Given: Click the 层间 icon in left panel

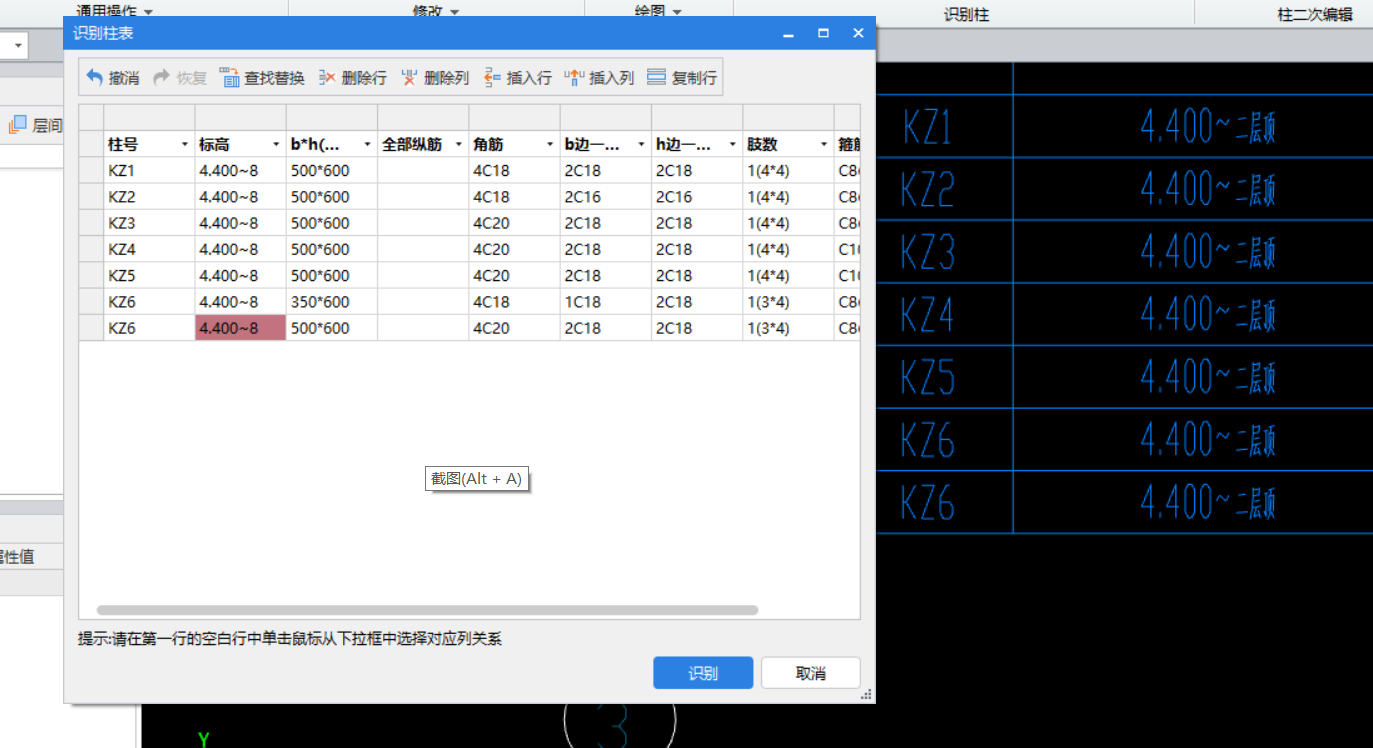Looking at the screenshot, I should [17, 125].
